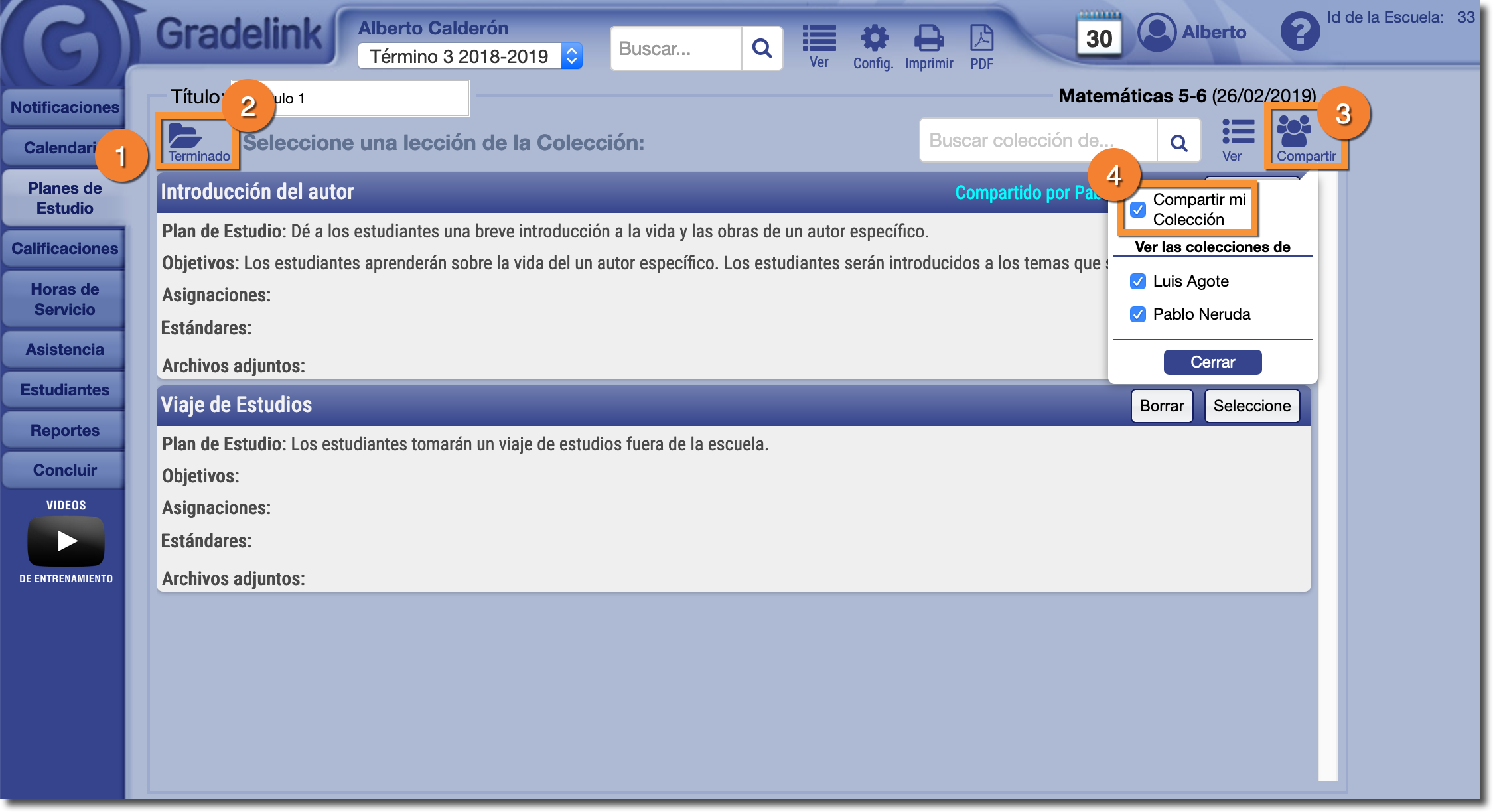This screenshot has height=812, width=1493.
Task: Open the Compartir sharing icon
Action: [x=1294, y=133]
